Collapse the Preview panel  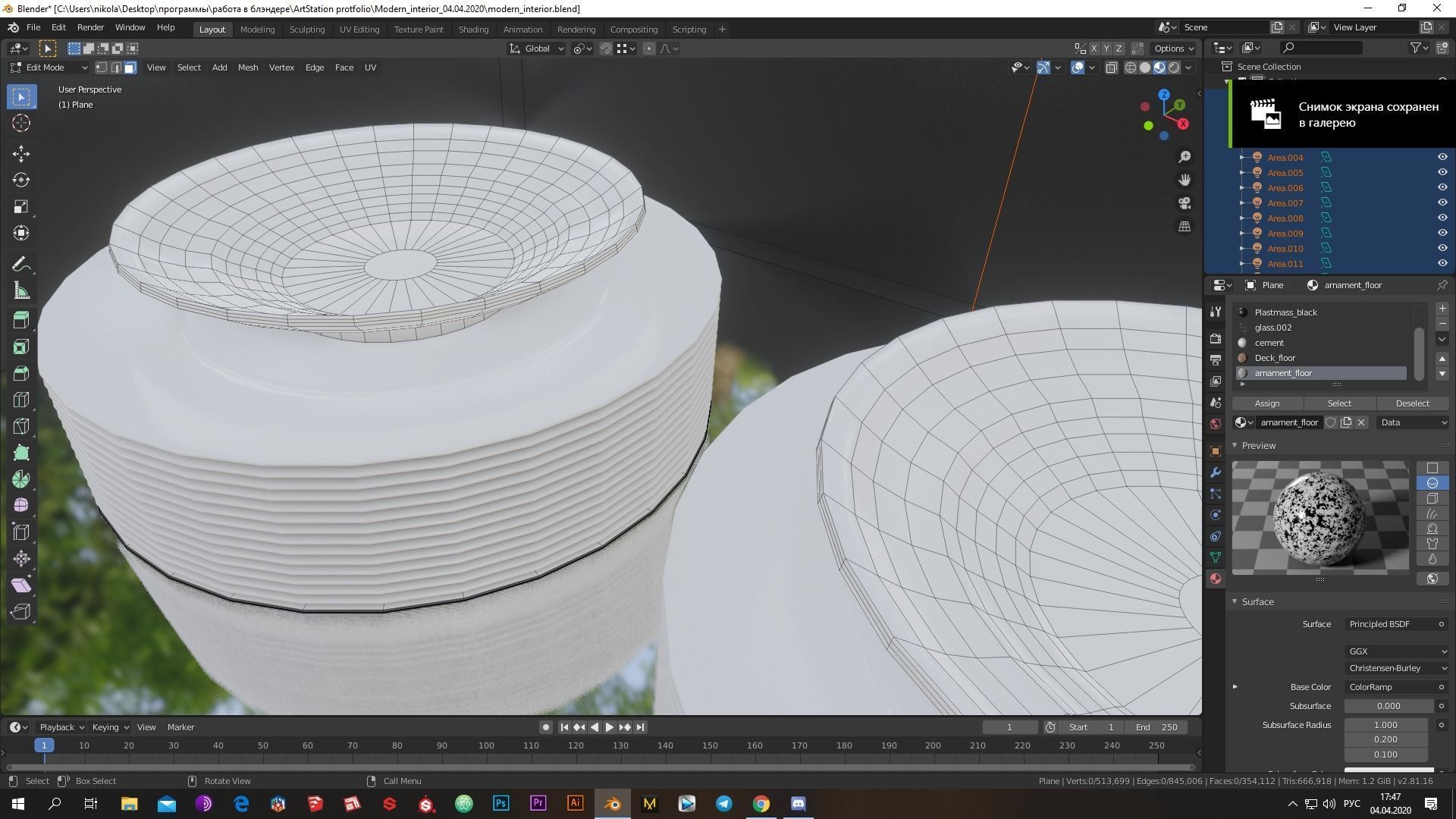coord(1235,445)
